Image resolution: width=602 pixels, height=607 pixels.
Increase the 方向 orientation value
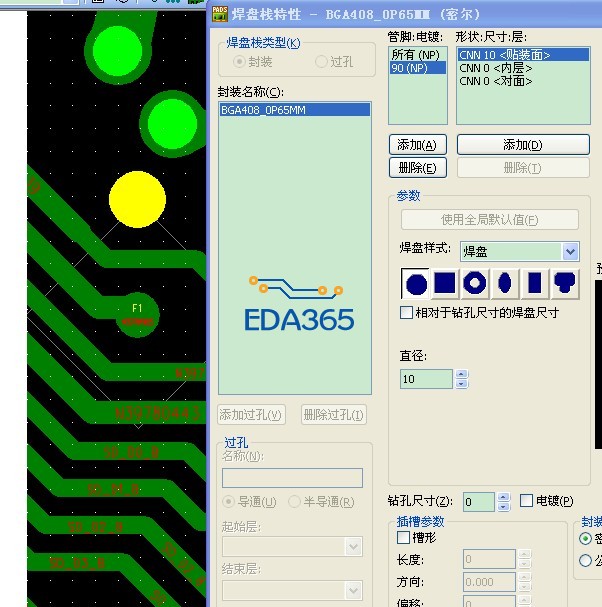tap(524, 577)
